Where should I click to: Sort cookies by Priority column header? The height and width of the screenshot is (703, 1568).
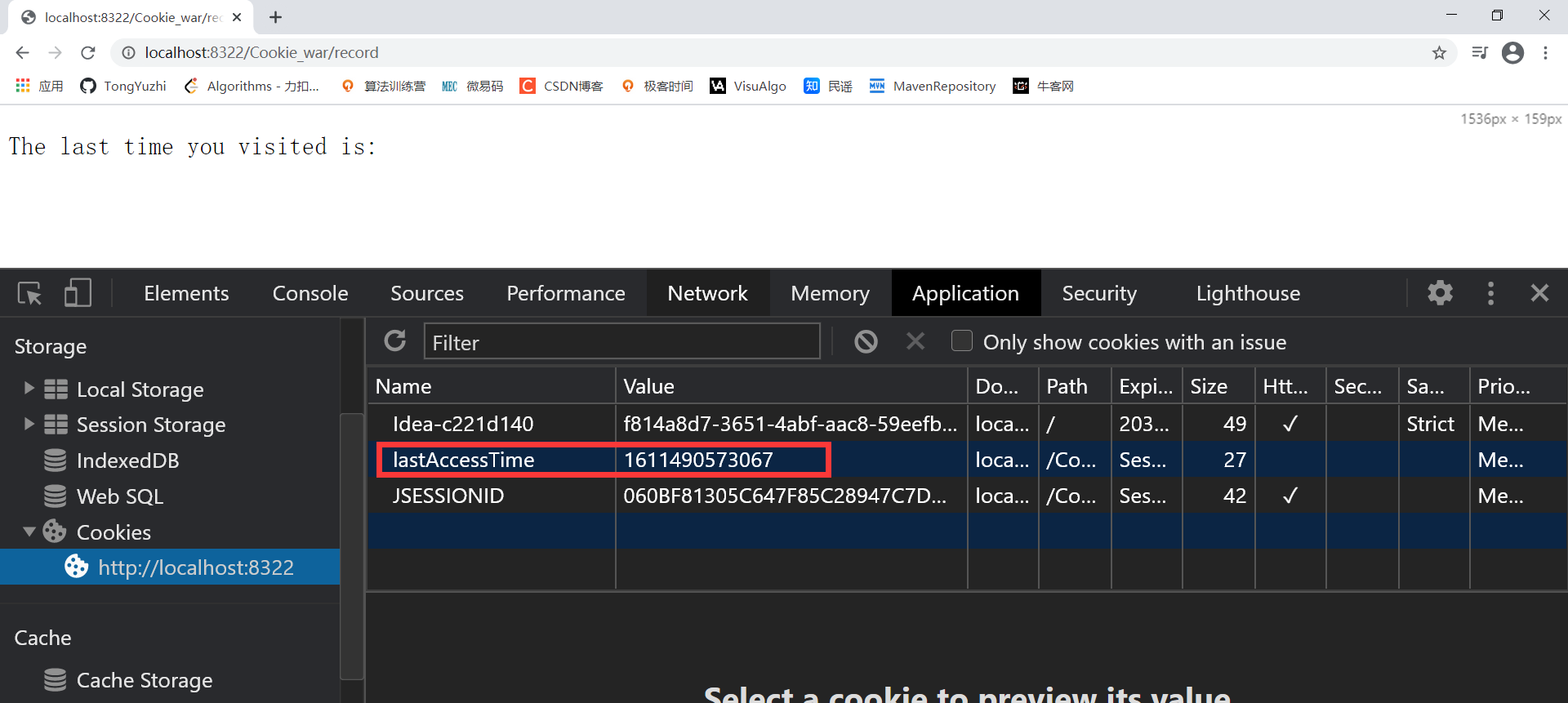pos(1518,386)
